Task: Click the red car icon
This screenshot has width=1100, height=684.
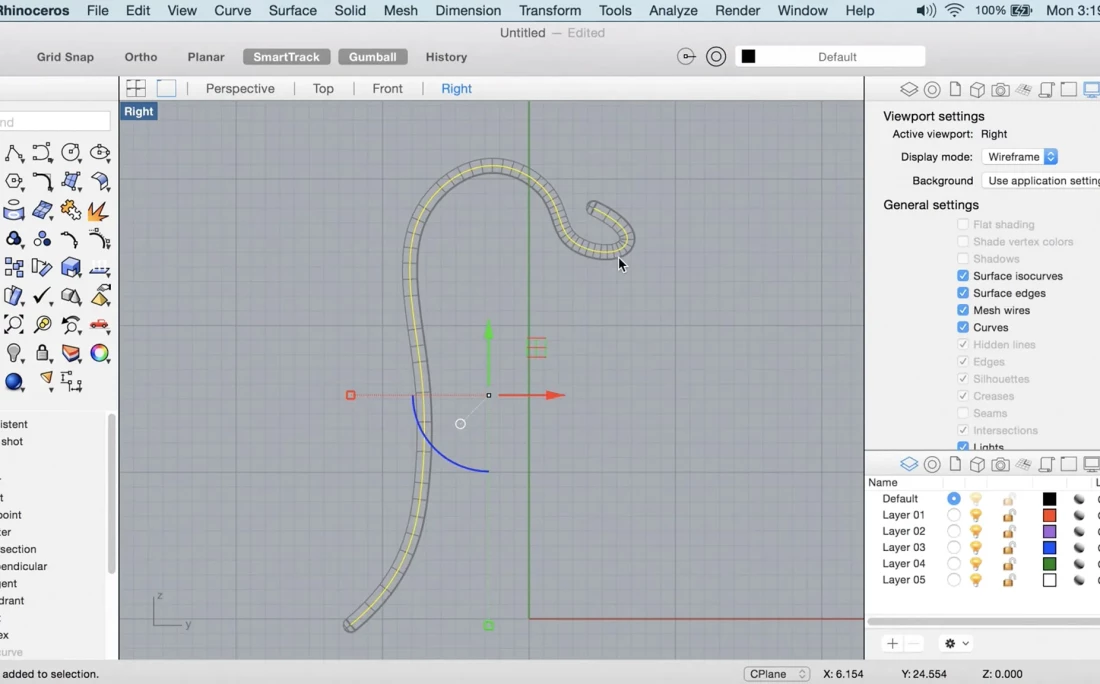Action: 100,324
